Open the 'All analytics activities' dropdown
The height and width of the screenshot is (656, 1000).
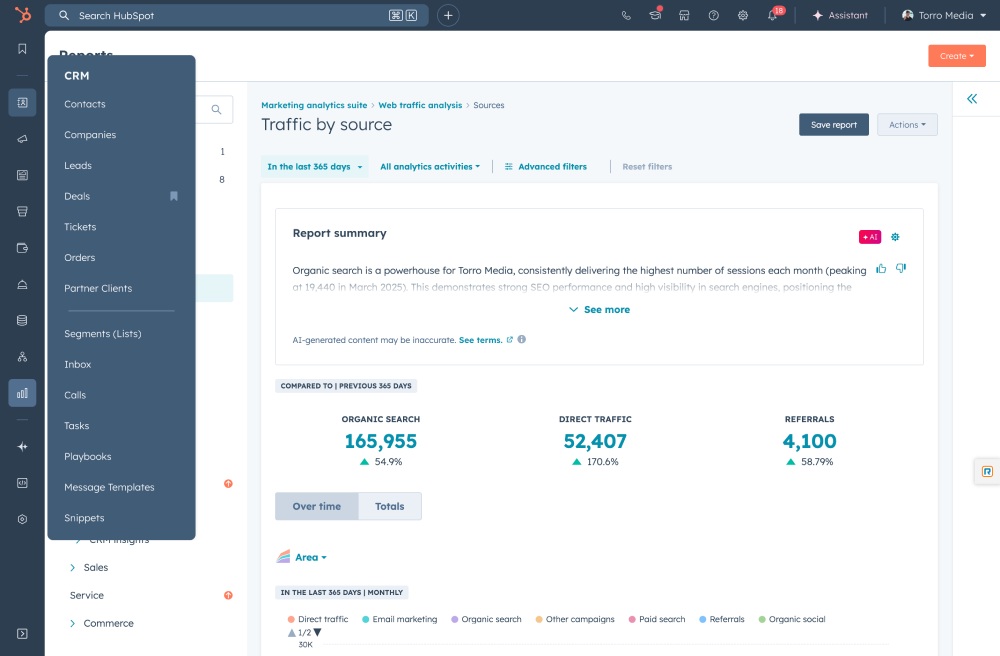(429, 168)
